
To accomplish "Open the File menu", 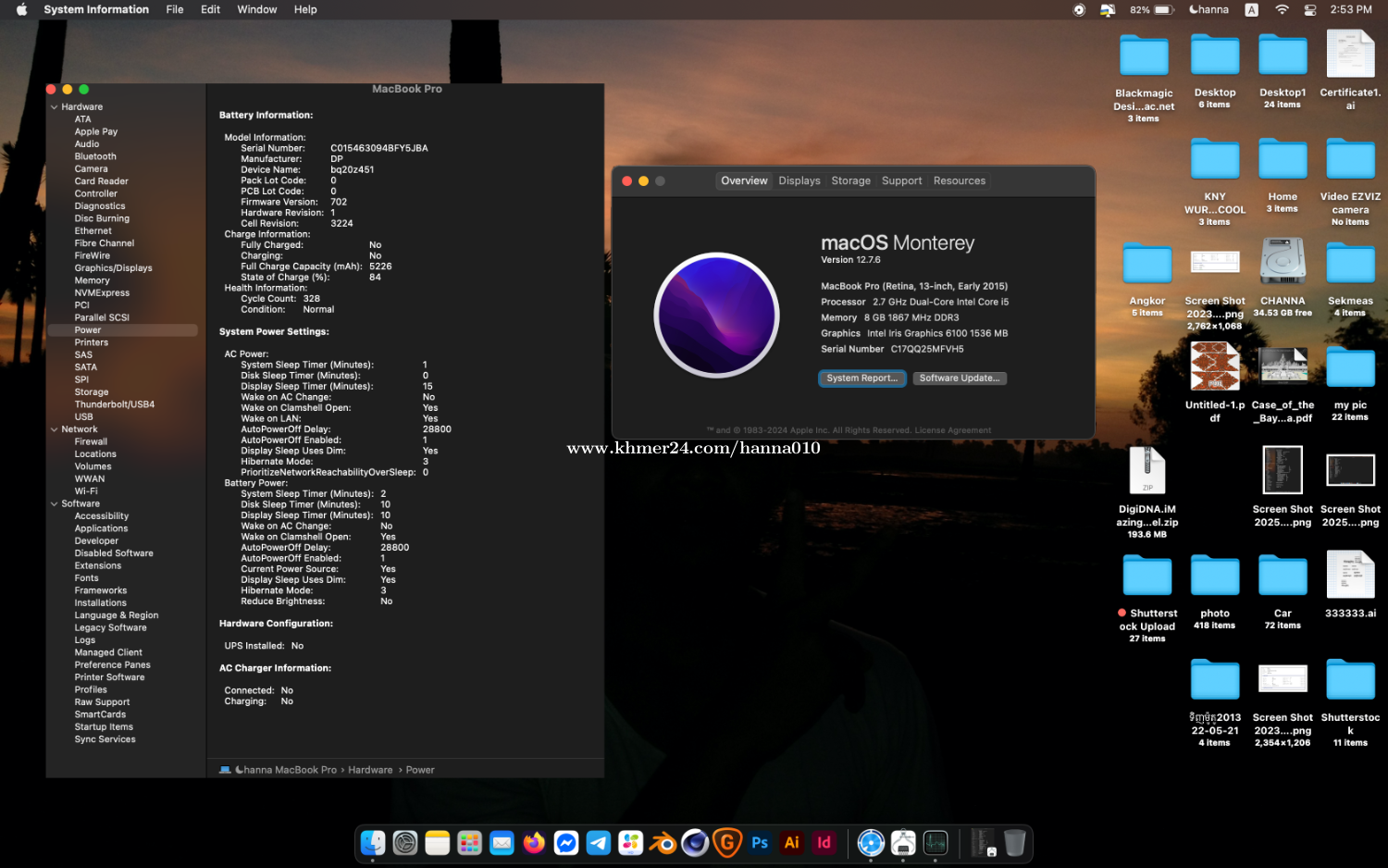I will [x=175, y=9].
